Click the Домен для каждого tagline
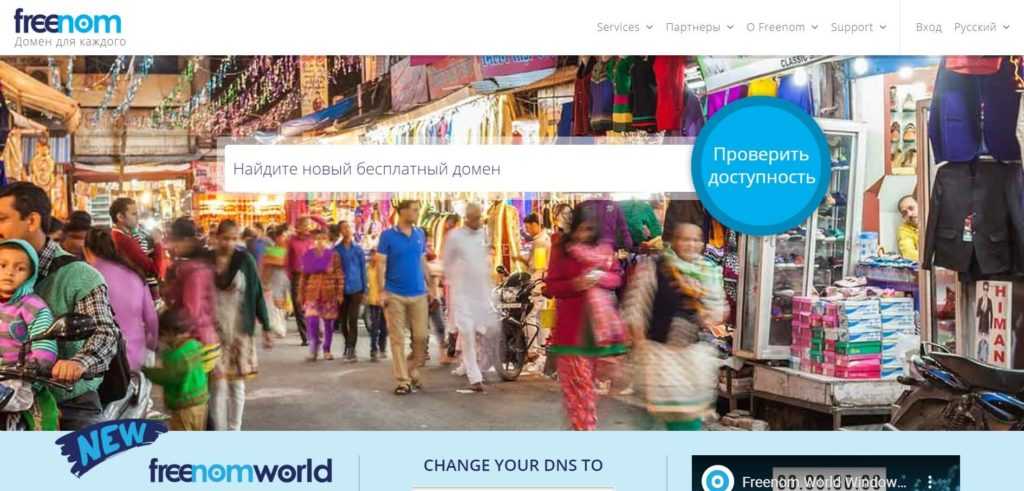The image size is (1024, 491). point(70,42)
